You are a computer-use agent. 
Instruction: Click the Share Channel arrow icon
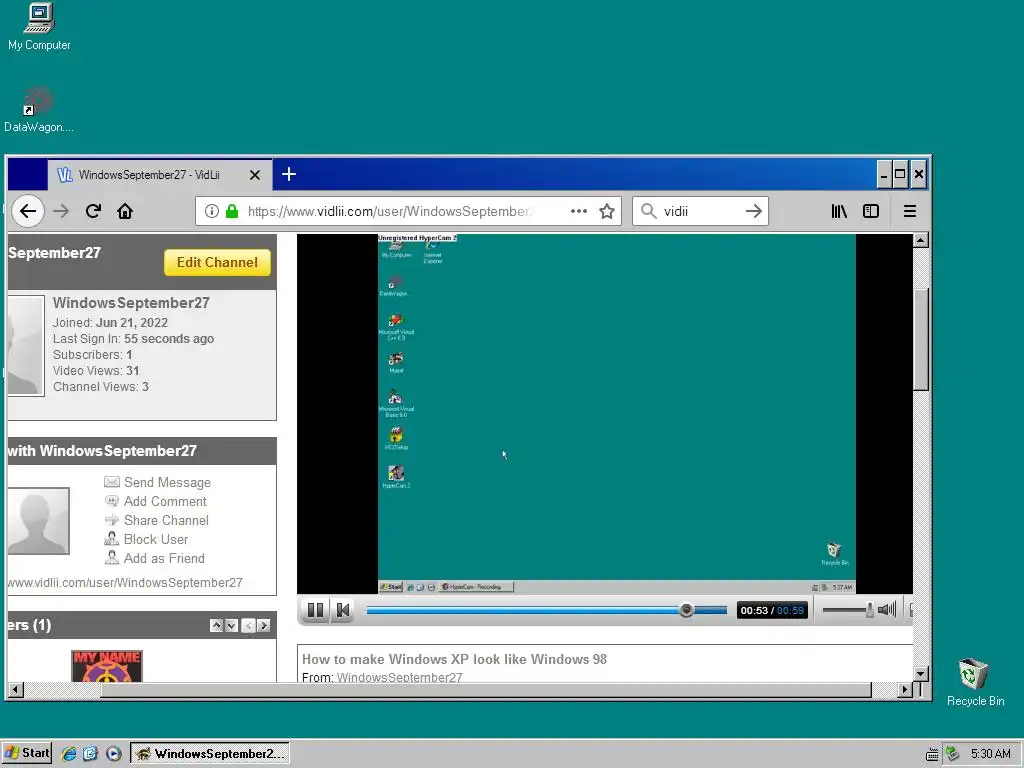(x=112, y=520)
